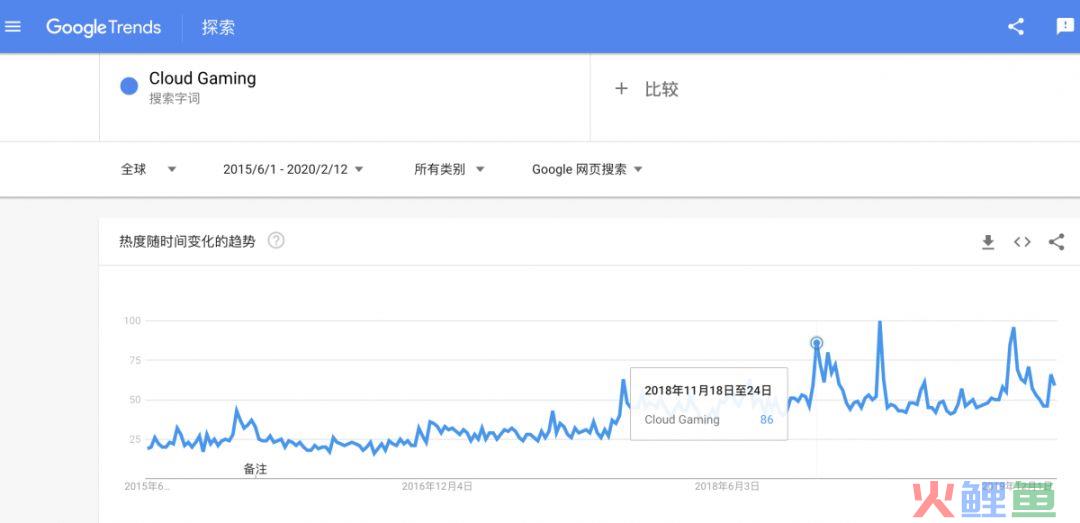This screenshot has width=1080, height=523.
Task: Click the 热度随时间变化的趋势 heading
Action: [x=187, y=242]
